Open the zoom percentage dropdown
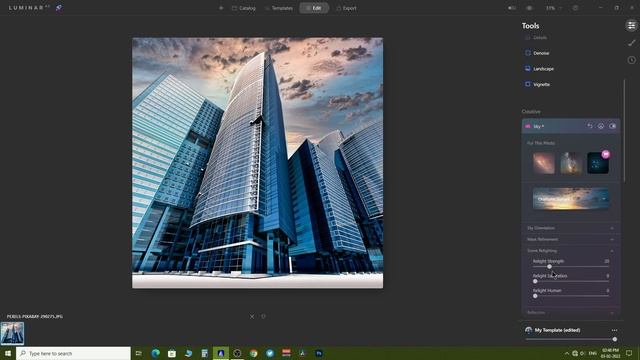This screenshot has height=360, width=640. tap(553, 8)
